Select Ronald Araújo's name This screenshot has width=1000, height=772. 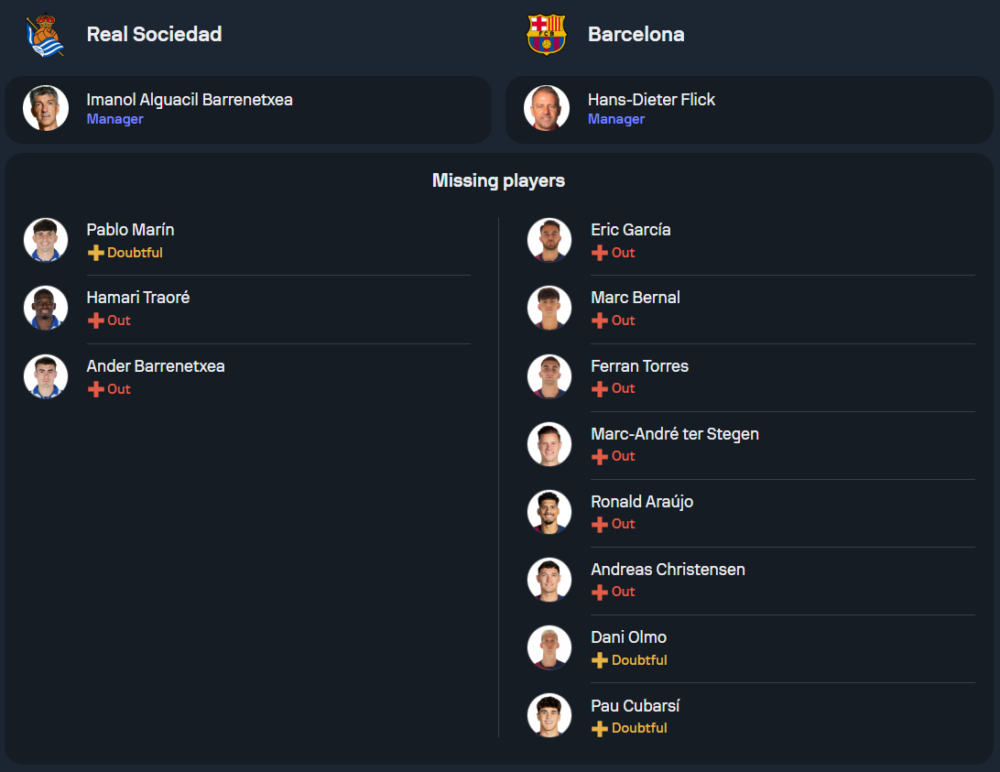click(x=641, y=502)
